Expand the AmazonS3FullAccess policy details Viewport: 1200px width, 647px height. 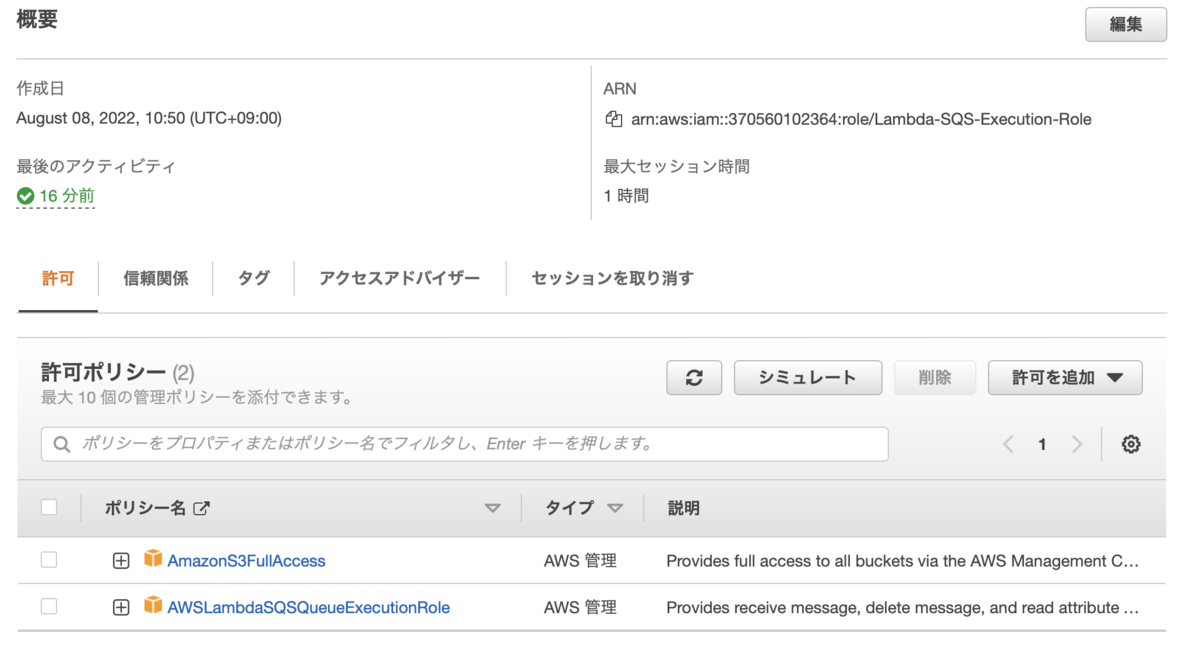(121, 561)
